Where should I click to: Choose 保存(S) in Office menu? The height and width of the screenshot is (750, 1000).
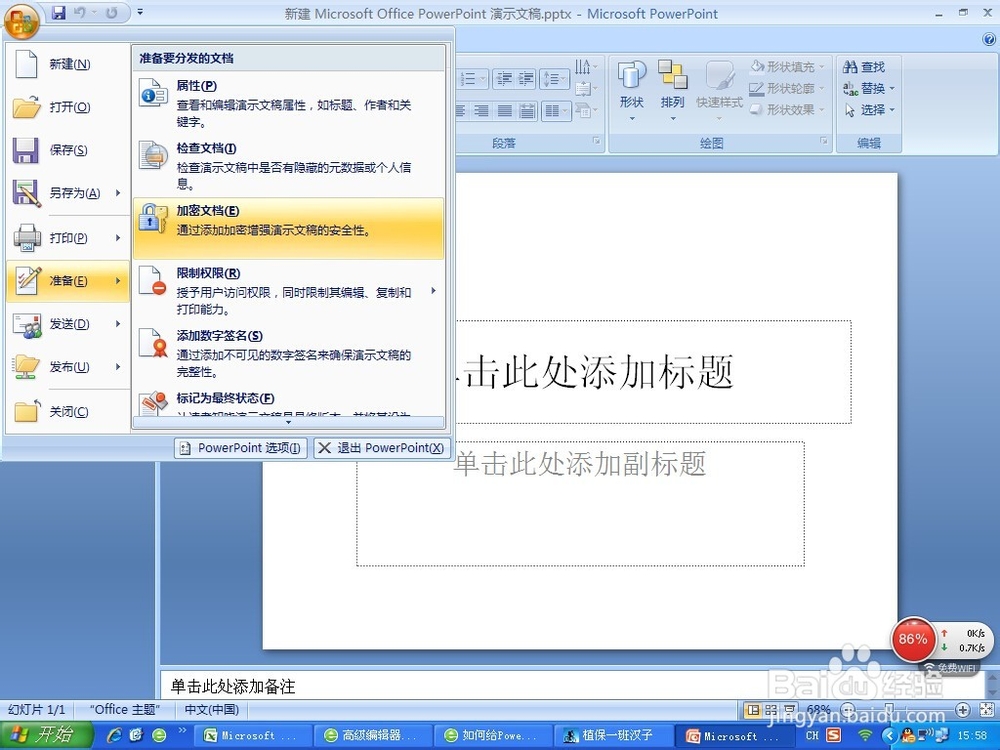point(68,151)
